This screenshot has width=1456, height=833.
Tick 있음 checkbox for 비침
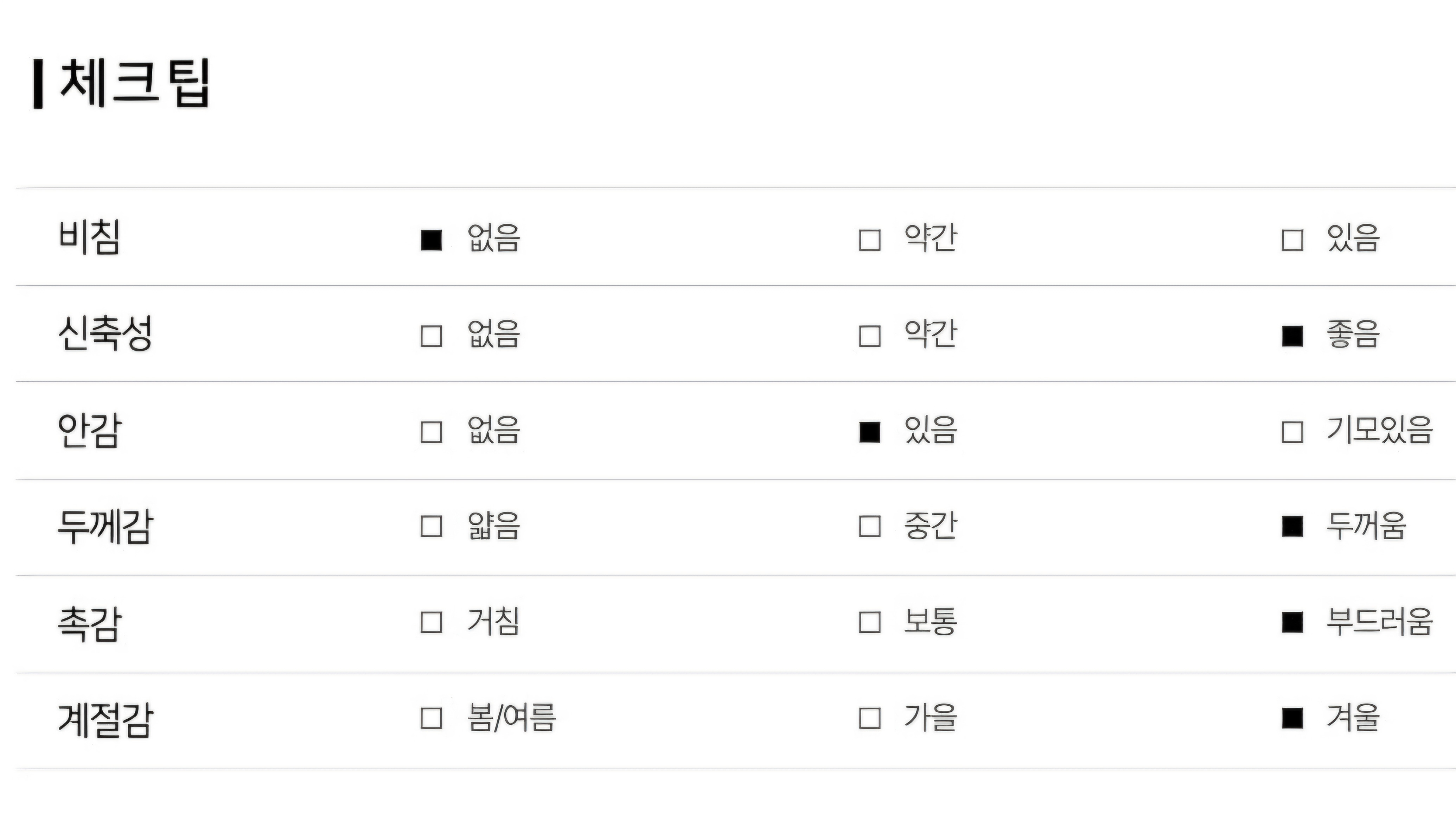(x=1292, y=240)
